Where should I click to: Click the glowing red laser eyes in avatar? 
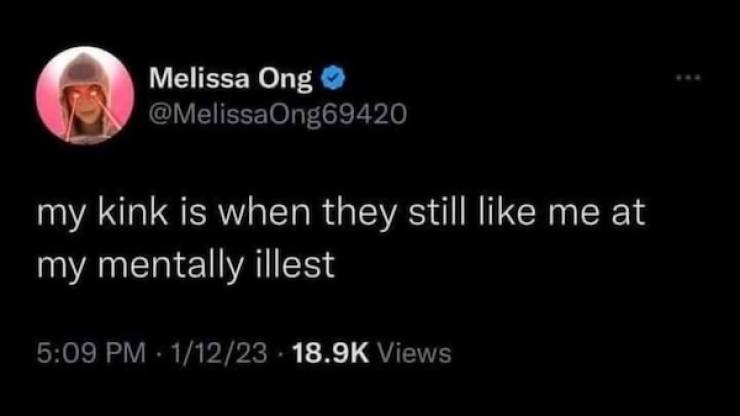tap(84, 93)
